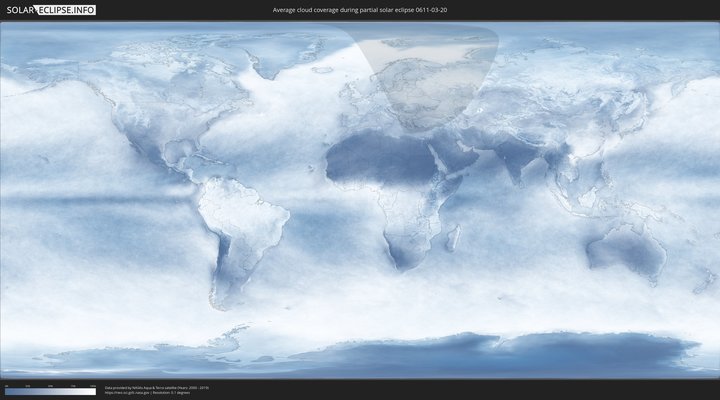
Task: Click the shaded partial eclipse zone
Action: [x=425, y=80]
